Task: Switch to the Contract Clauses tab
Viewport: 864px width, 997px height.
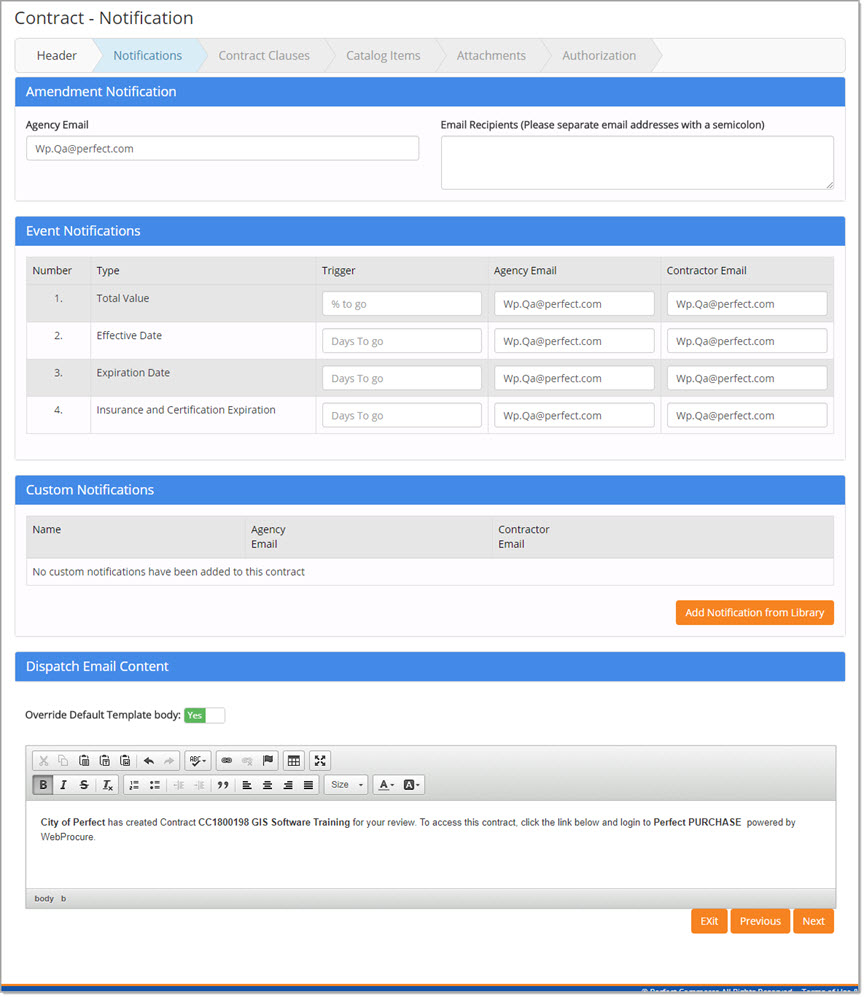Action: tap(264, 56)
